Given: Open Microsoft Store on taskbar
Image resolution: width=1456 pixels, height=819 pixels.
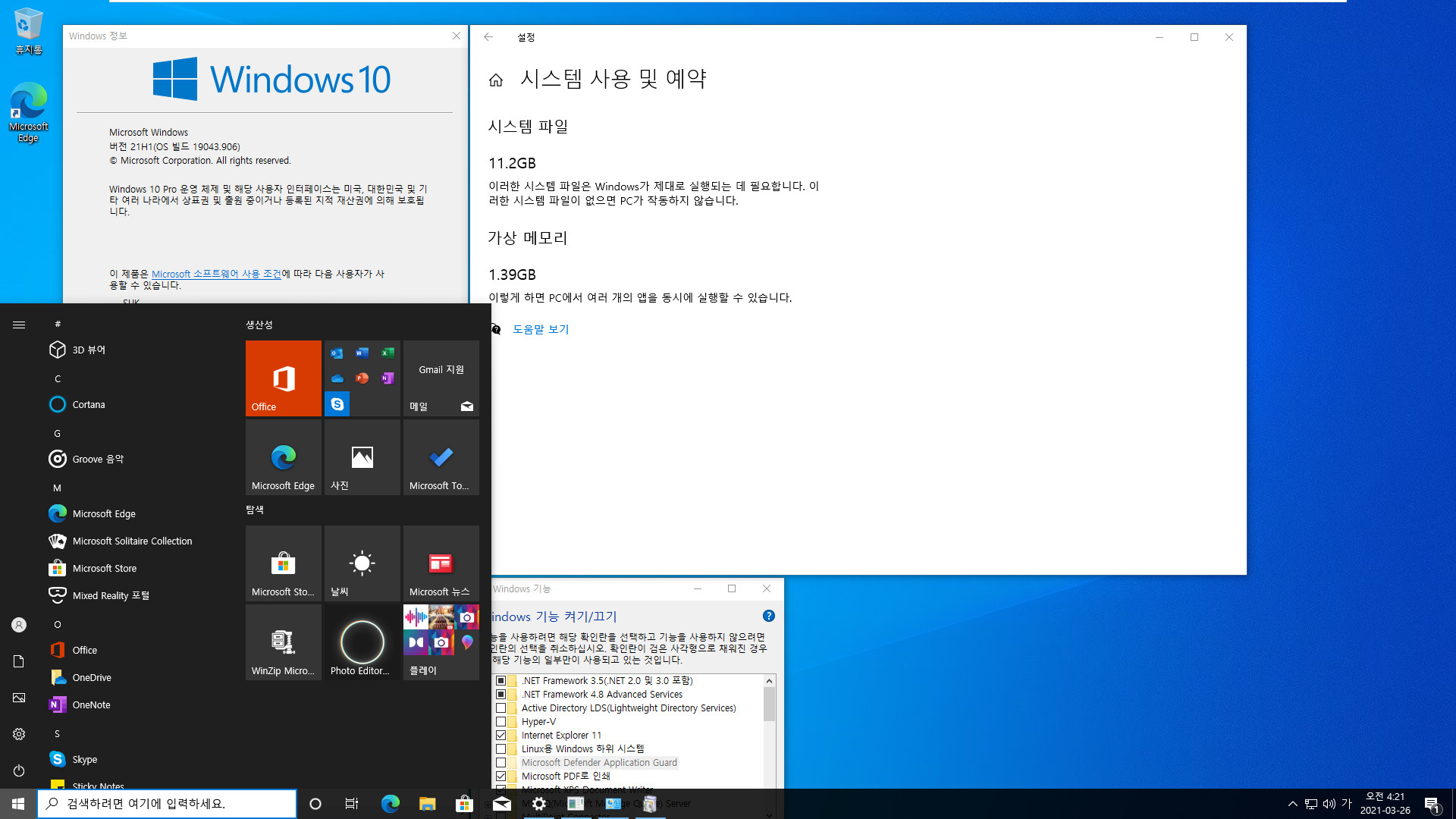Looking at the screenshot, I should (x=464, y=803).
